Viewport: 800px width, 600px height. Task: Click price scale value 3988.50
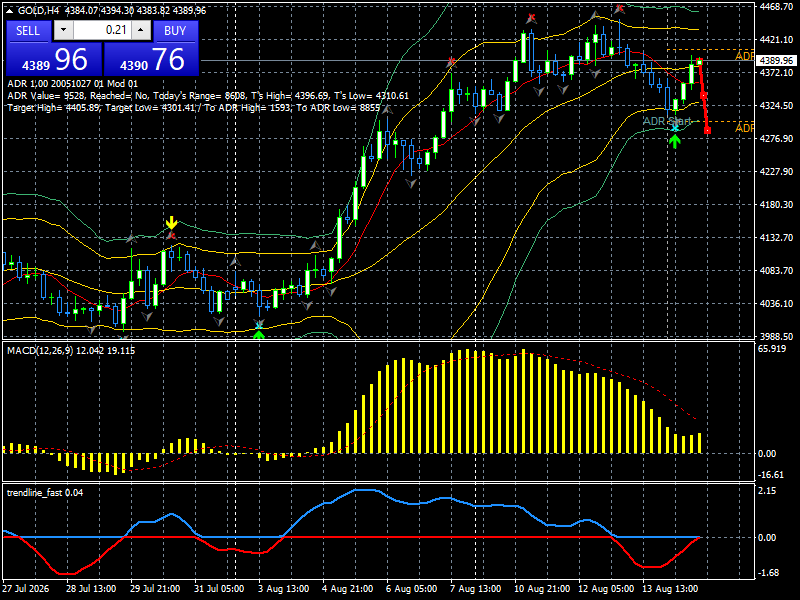coord(776,336)
